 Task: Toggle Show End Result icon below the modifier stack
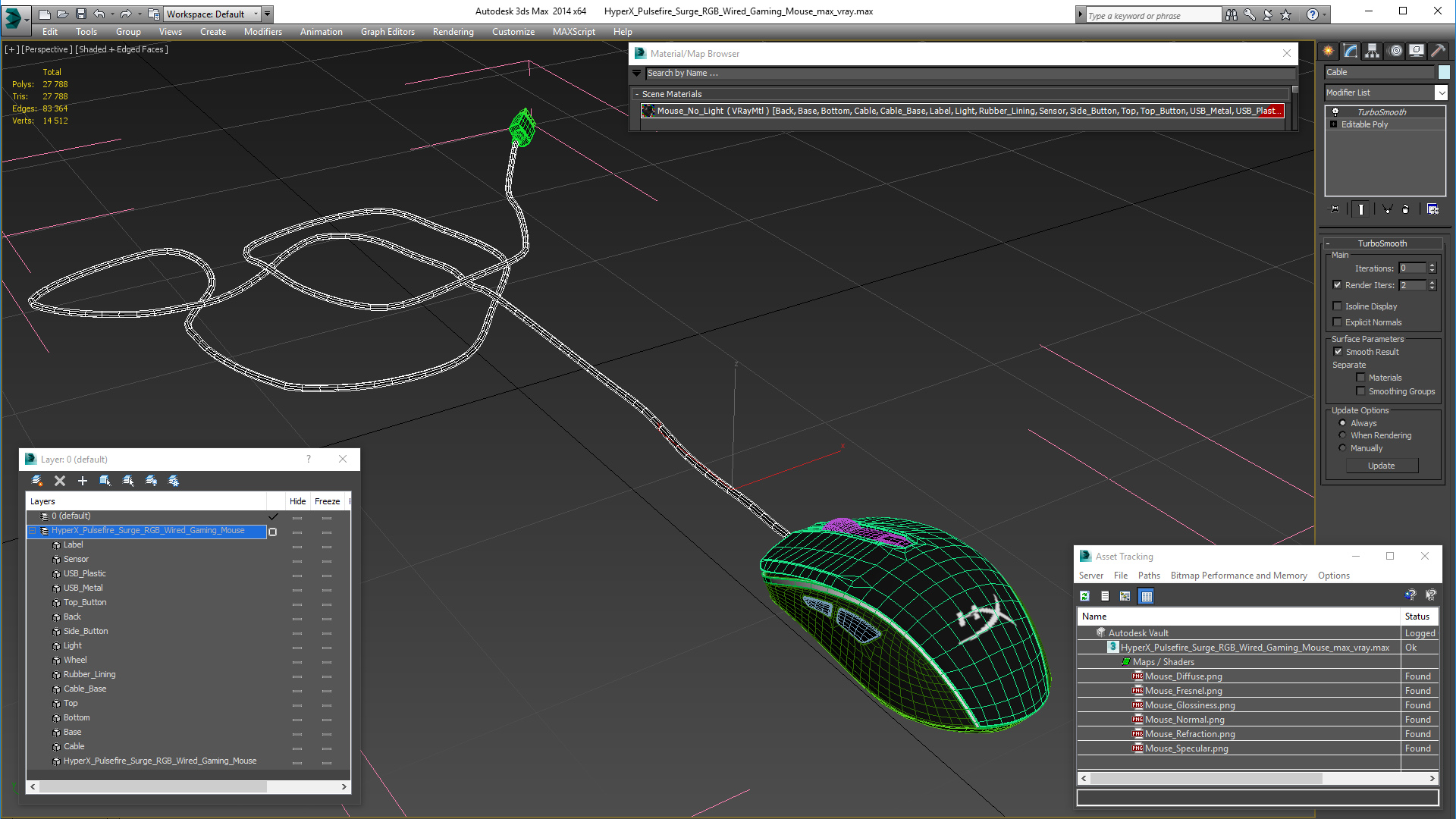tap(1361, 209)
